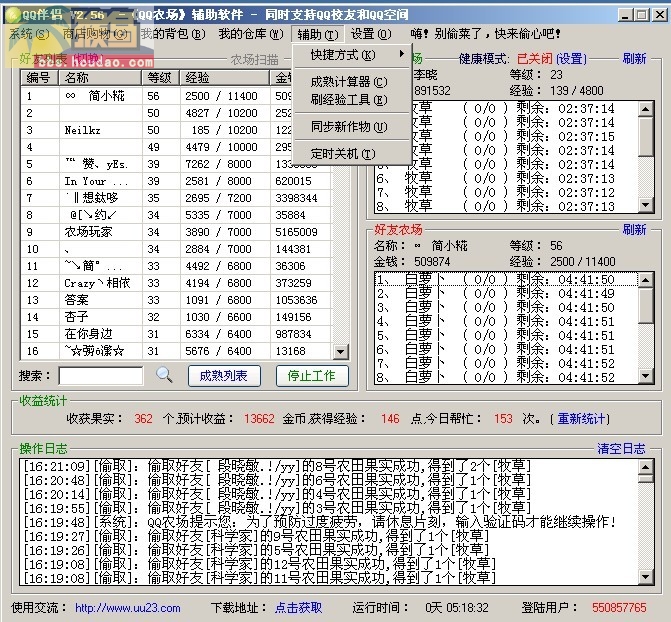Sort friend list by 等级 column header
Viewport: 671px width, 622px height.
coord(161,77)
